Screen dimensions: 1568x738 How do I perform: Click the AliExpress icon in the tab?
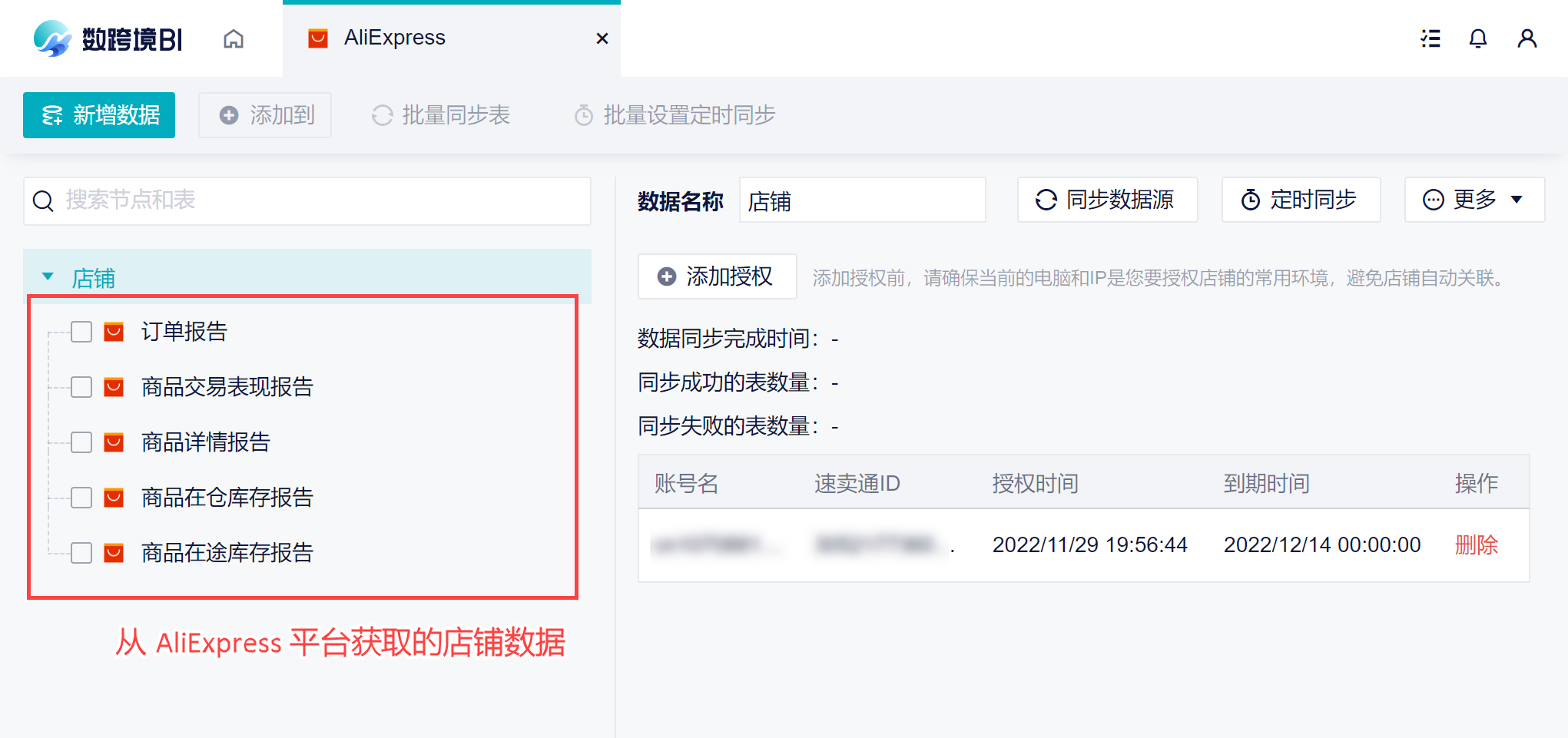318,38
